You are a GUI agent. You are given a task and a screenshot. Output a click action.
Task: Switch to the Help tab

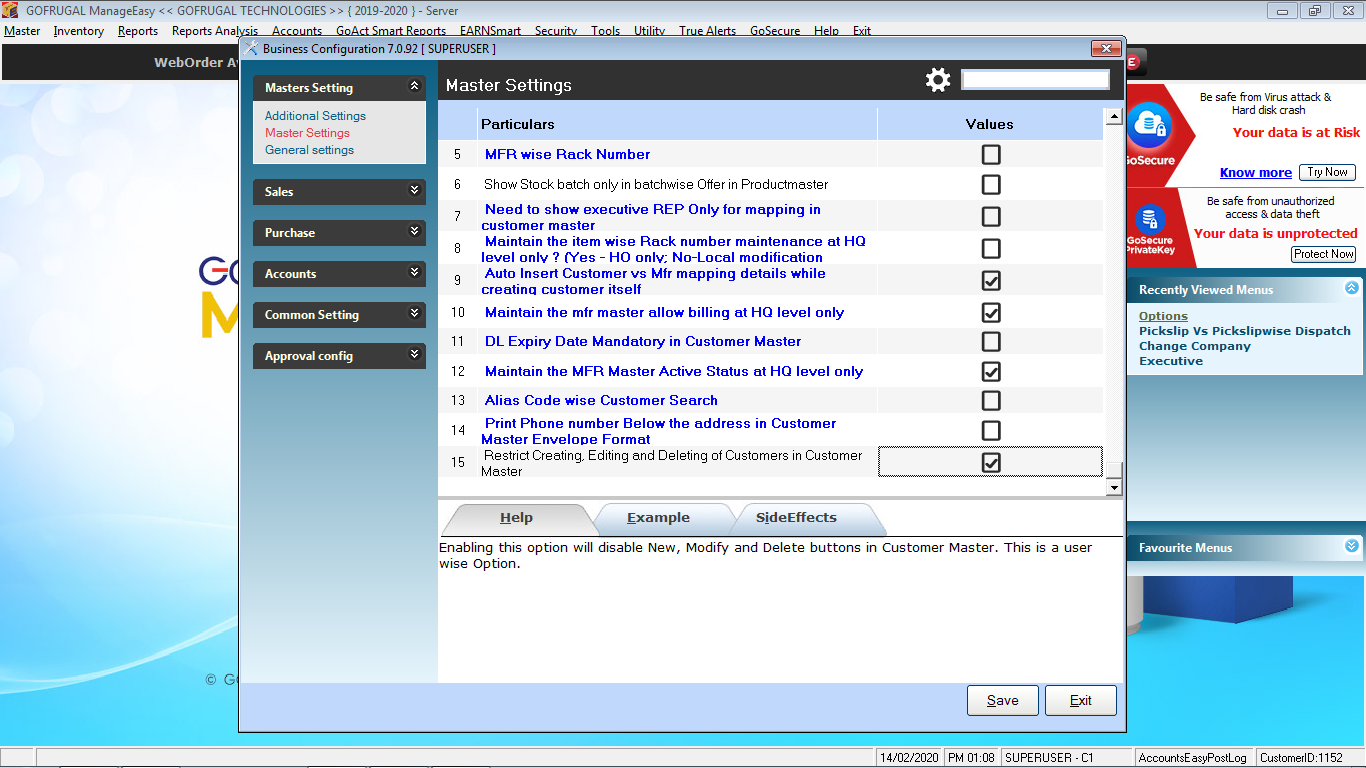pyautogui.click(x=517, y=518)
